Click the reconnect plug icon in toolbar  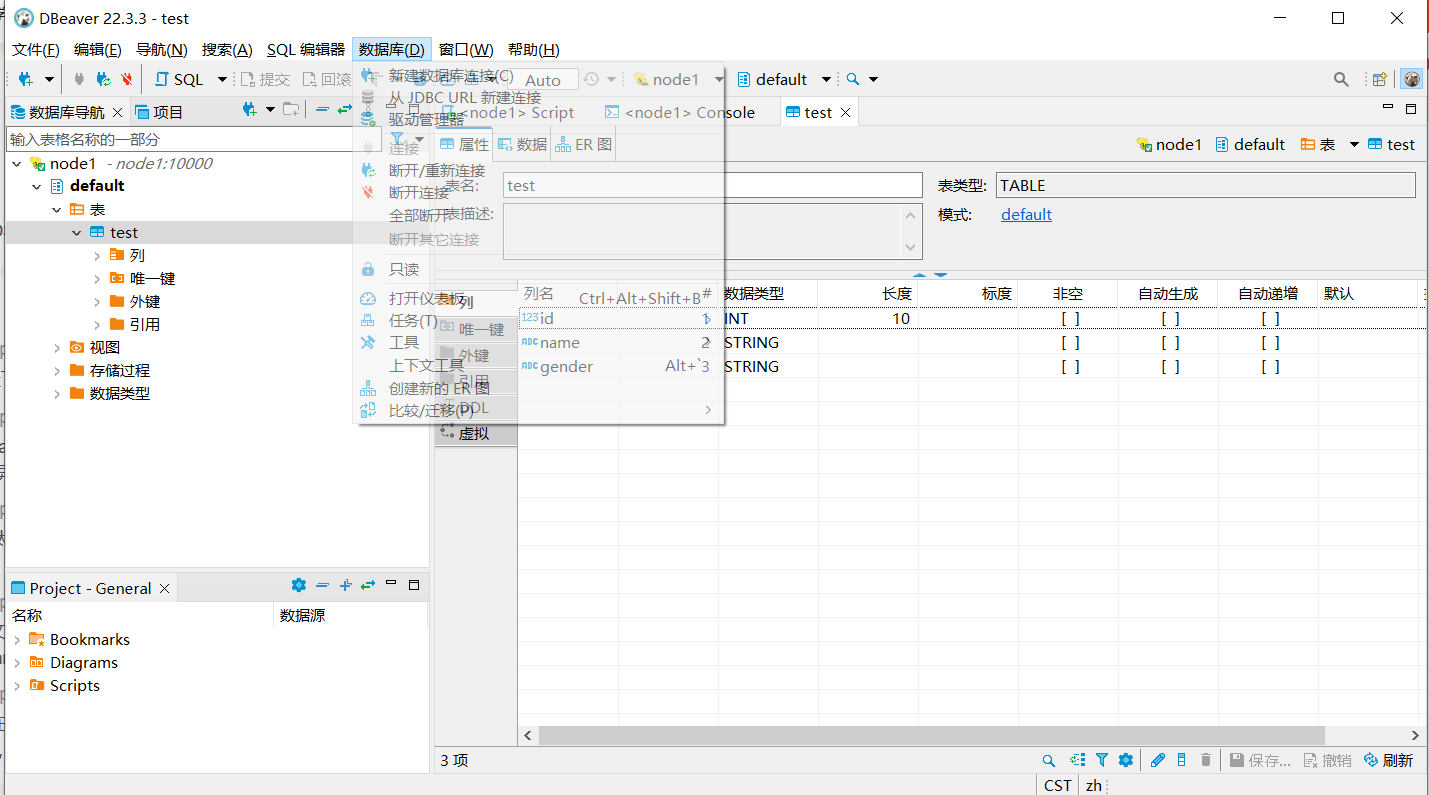point(103,79)
